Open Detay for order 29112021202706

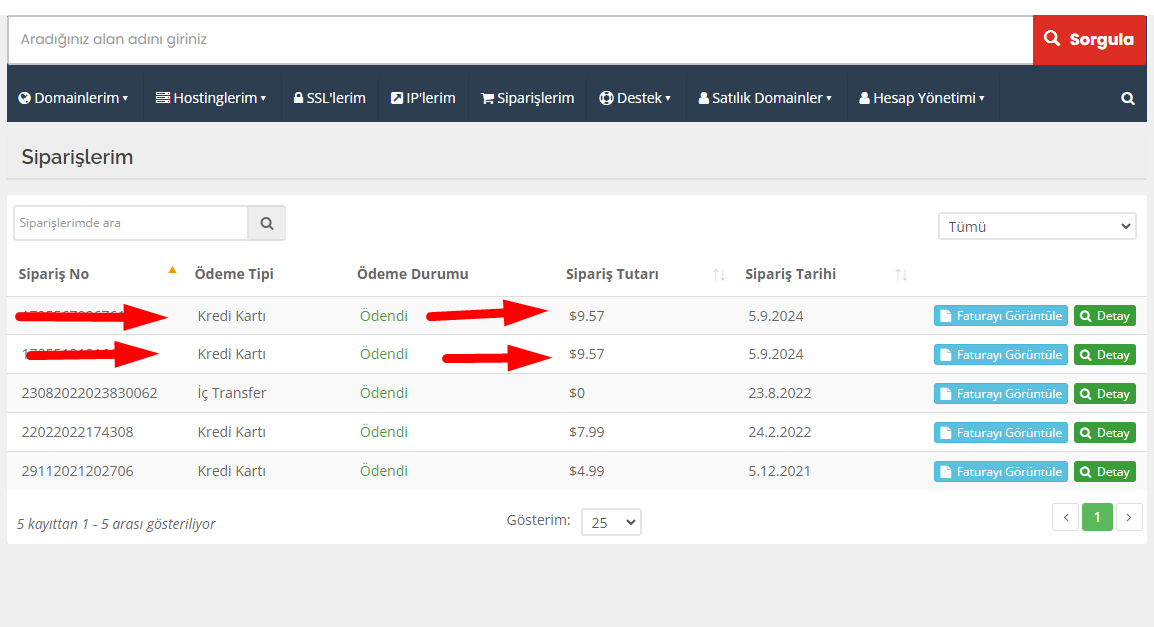click(x=1105, y=472)
